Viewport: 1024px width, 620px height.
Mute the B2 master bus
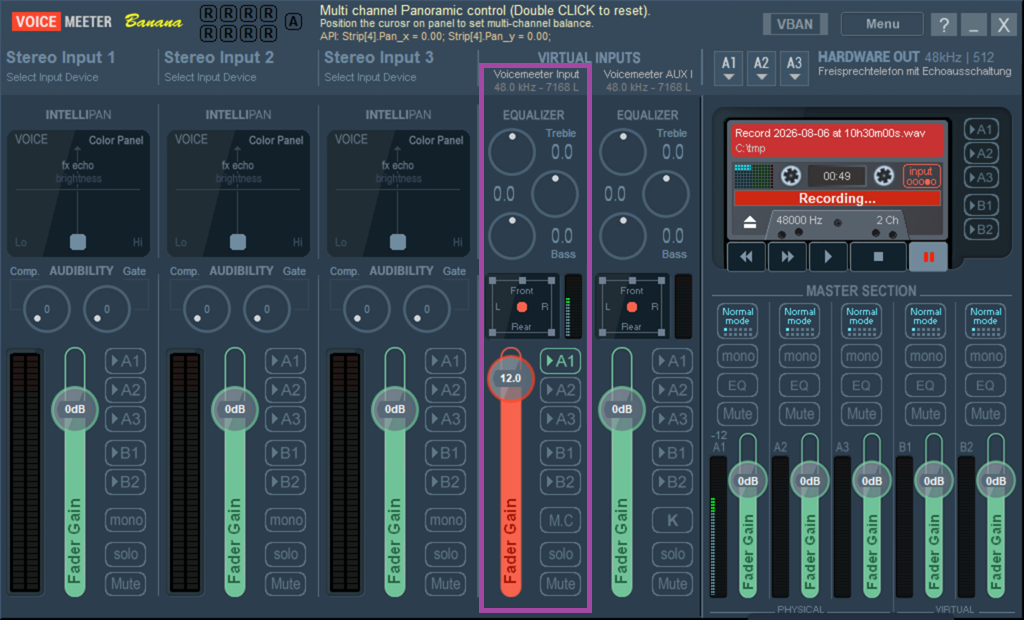(985, 414)
